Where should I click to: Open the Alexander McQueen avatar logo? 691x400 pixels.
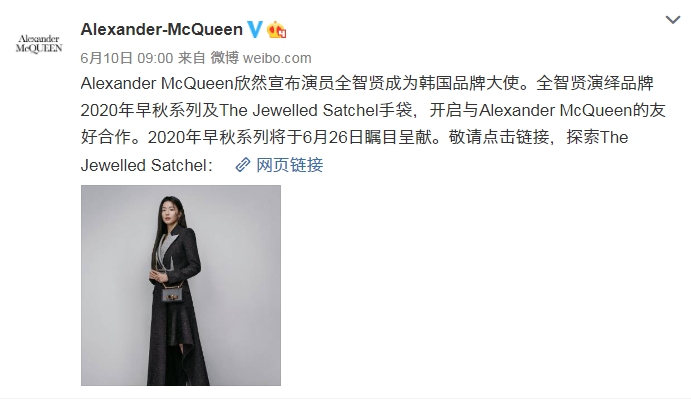tap(39, 44)
